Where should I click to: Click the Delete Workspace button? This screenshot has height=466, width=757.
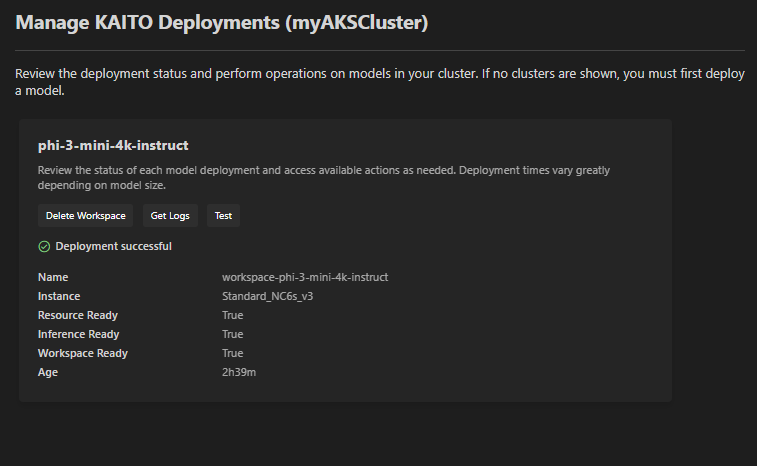(85, 215)
